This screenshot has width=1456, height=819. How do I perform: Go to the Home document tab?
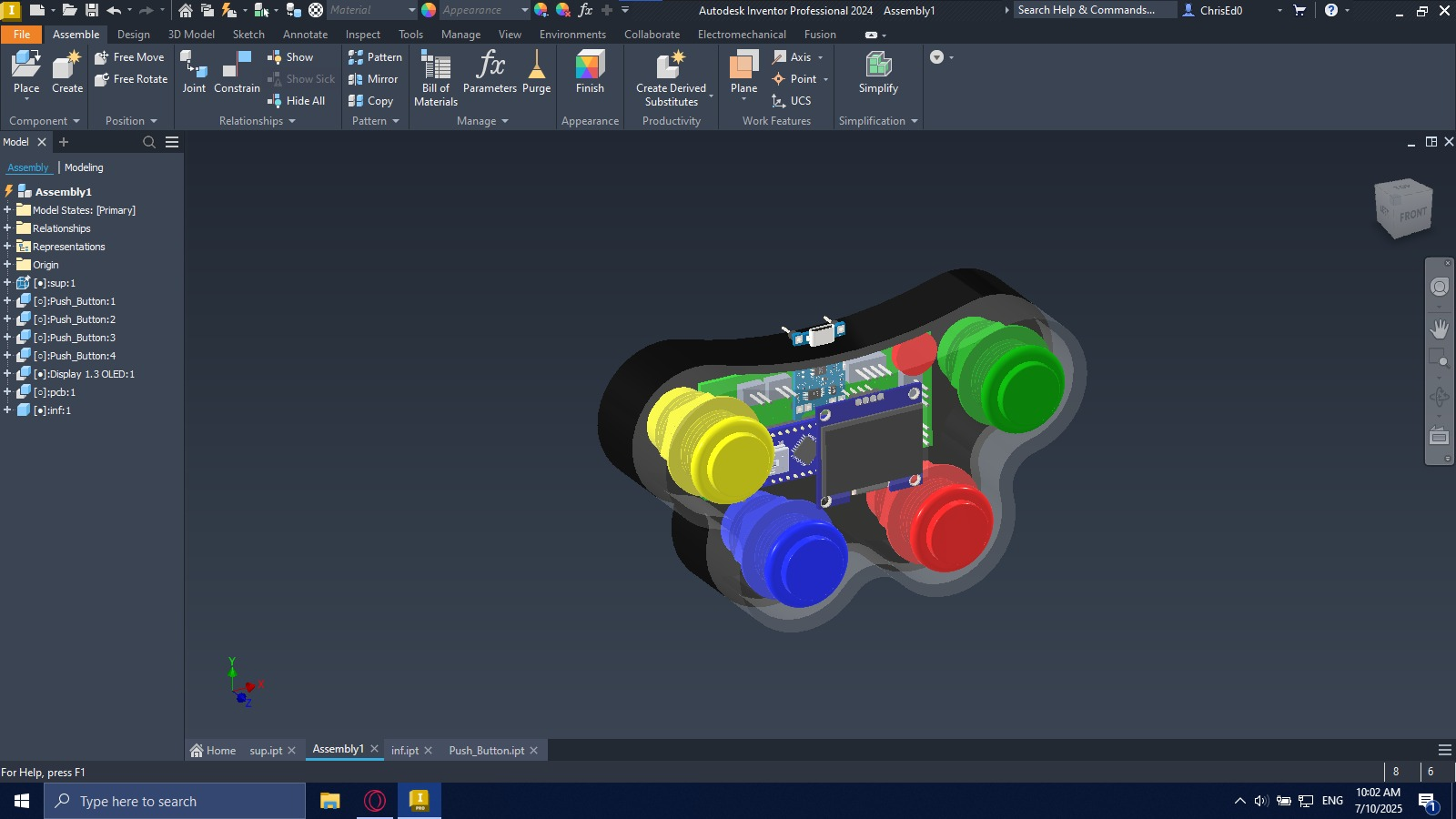pos(213,751)
